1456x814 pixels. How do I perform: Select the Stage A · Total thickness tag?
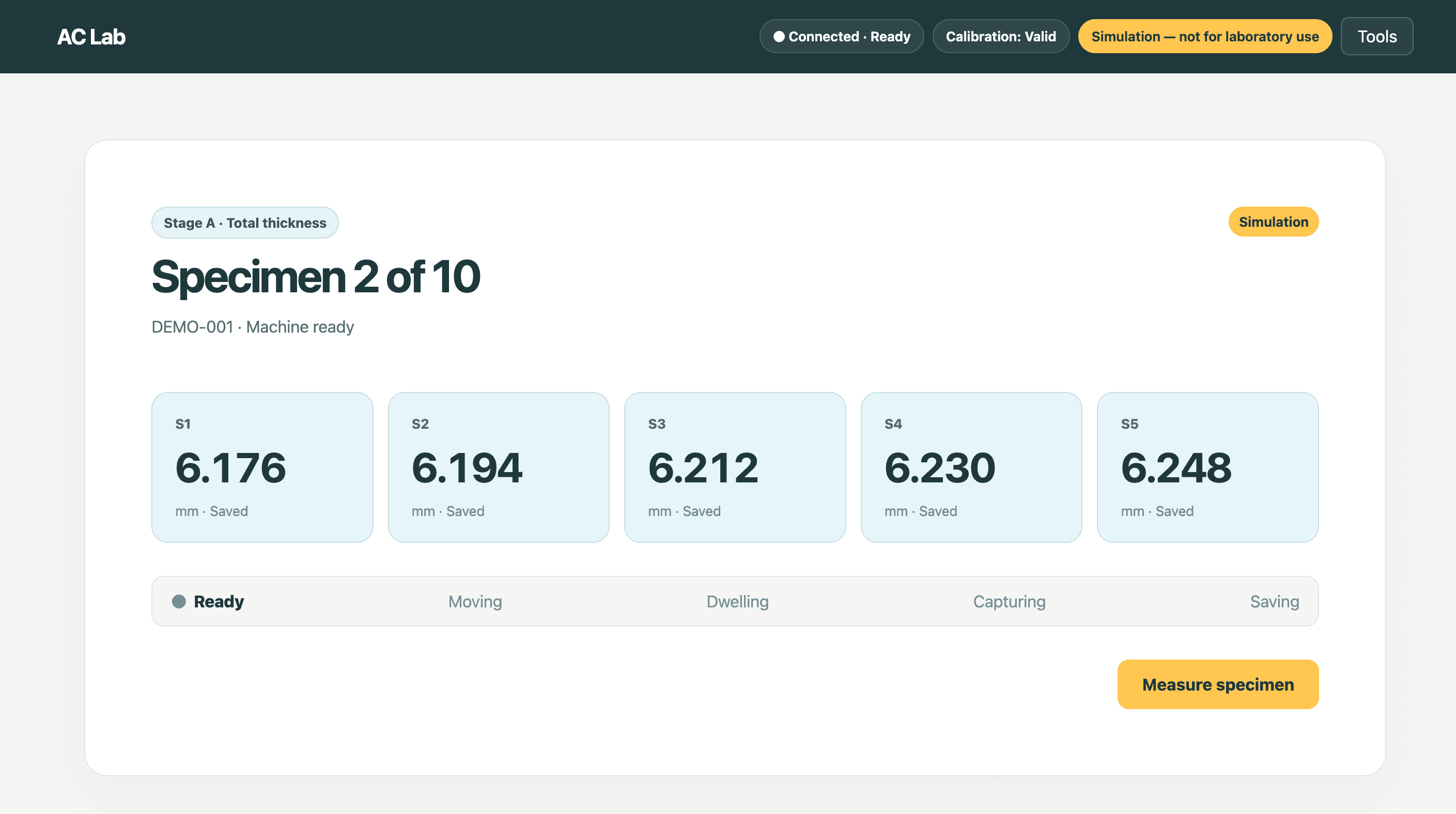245,223
